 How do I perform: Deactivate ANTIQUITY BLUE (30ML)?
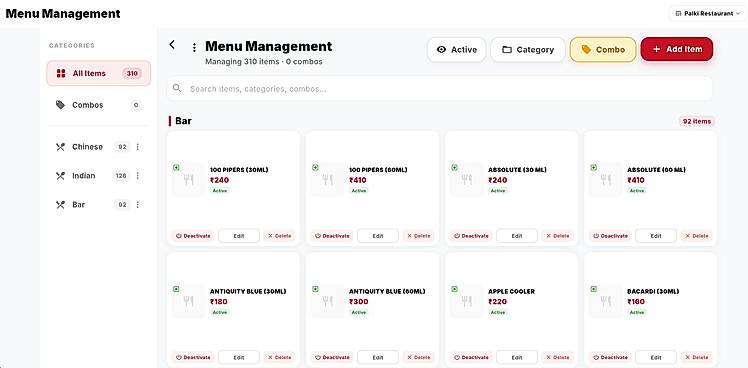(193, 357)
